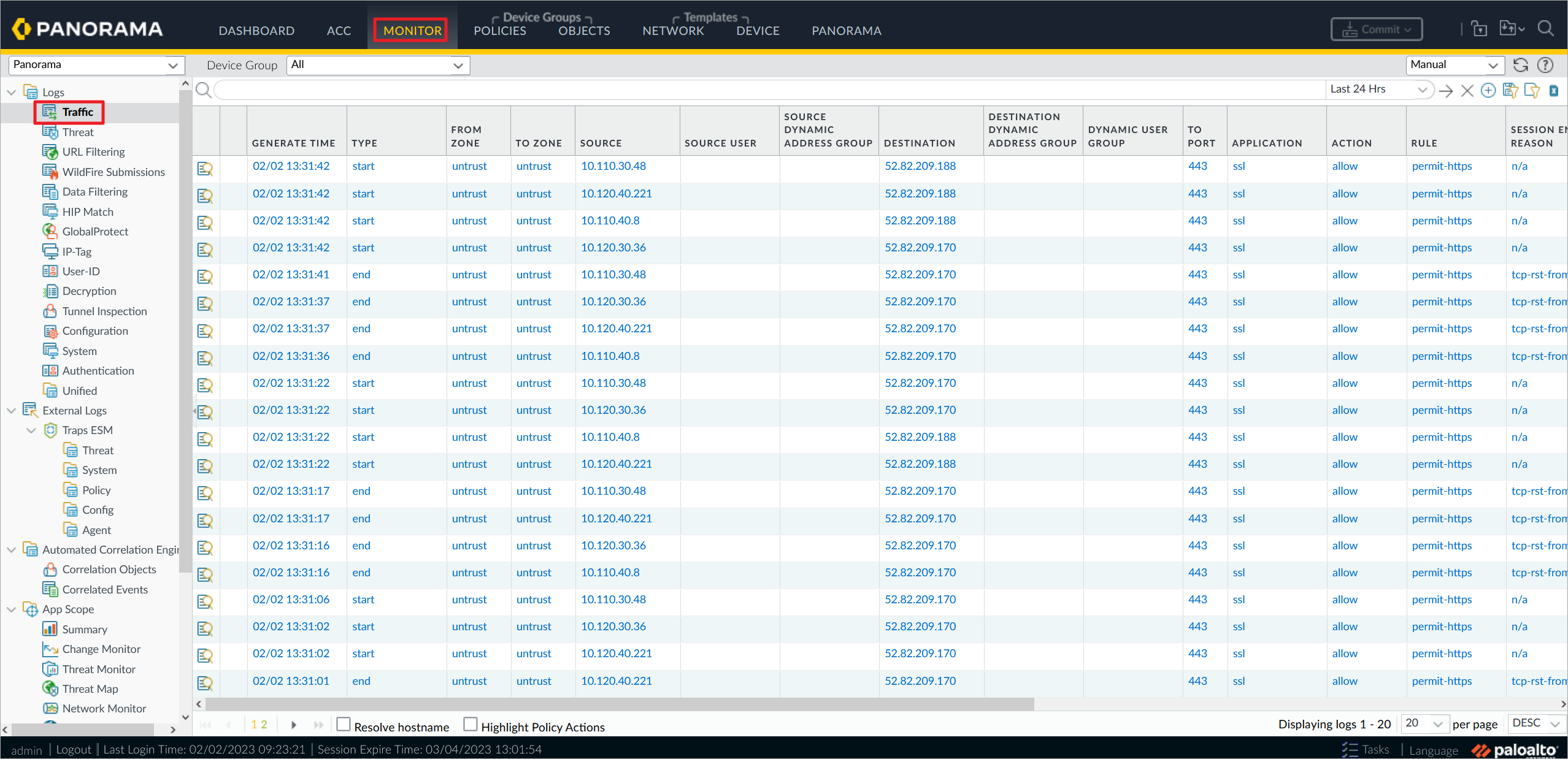Open Decryption logs
This screenshot has width=1568, height=759.
click(x=89, y=291)
